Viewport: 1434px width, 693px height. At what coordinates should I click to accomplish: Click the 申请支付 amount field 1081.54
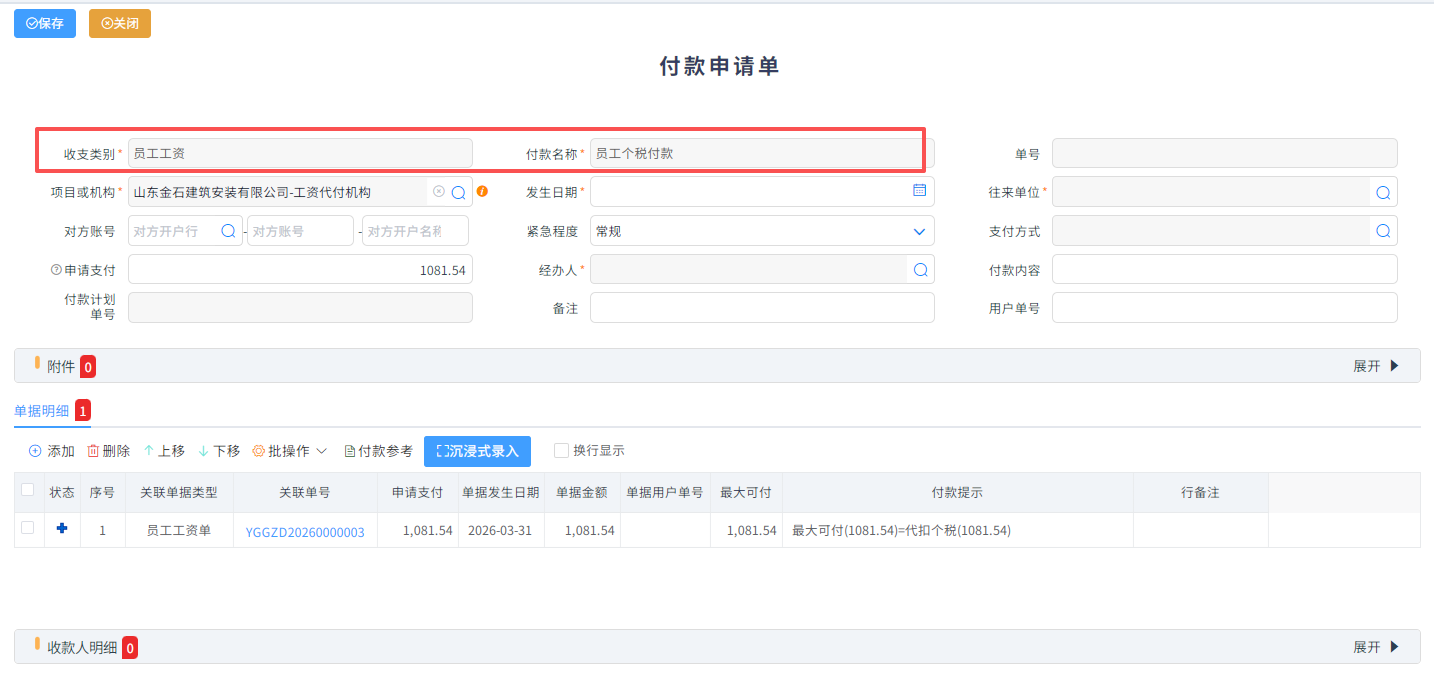pyautogui.click(x=300, y=270)
